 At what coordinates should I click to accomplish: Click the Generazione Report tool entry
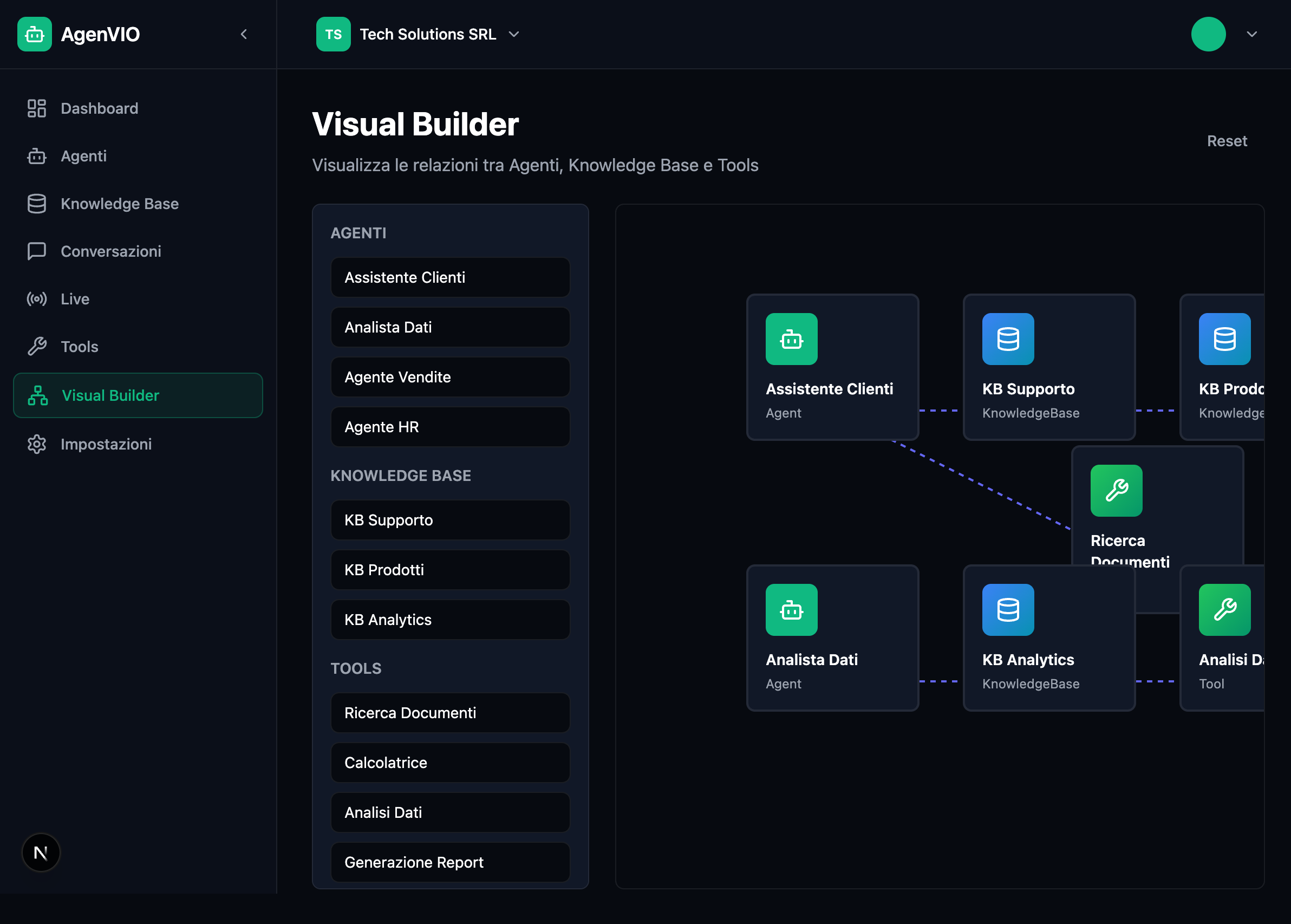[449, 862]
